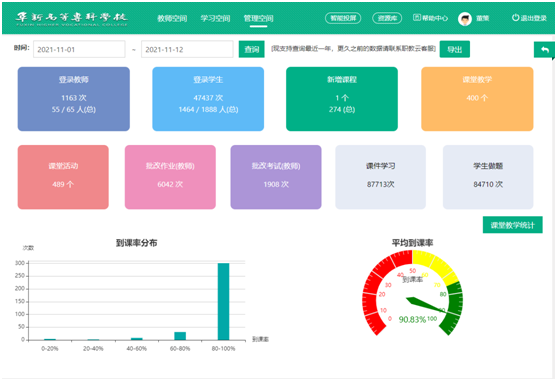
Task: Open the 资源库 pill button
Action: [387, 18]
